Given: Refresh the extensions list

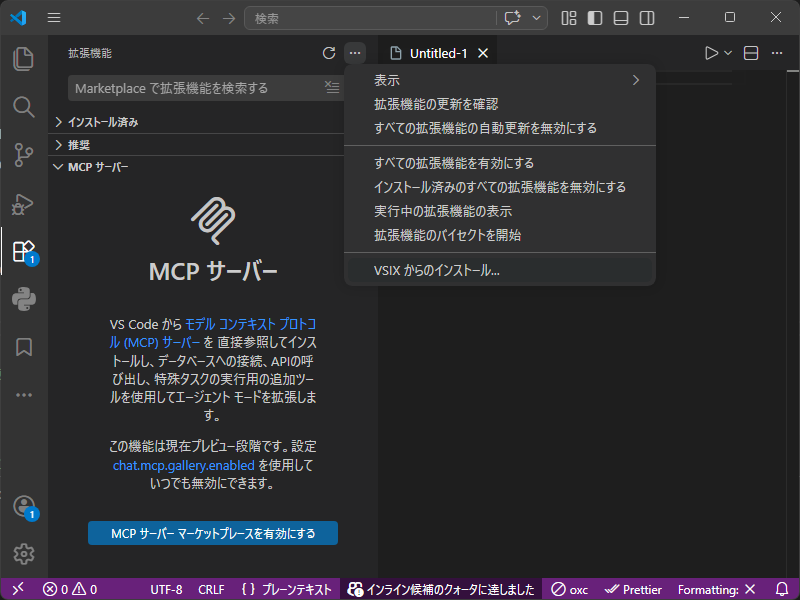Looking at the screenshot, I should (329, 53).
